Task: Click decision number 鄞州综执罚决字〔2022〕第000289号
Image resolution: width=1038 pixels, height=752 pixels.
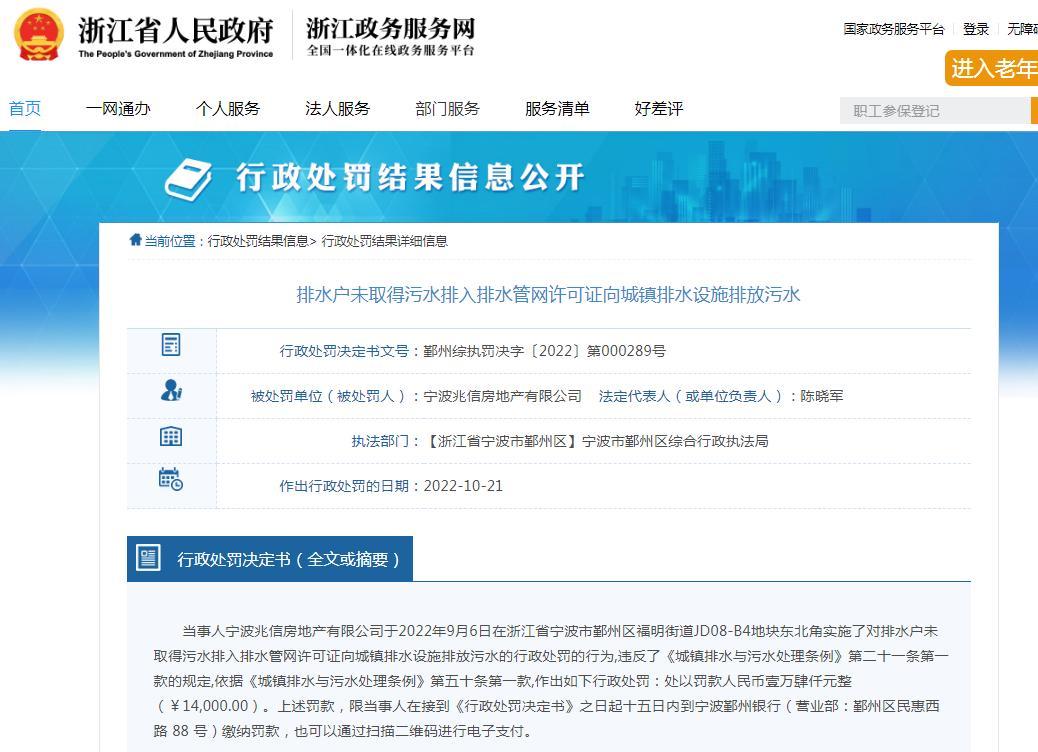Action: [544, 351]
